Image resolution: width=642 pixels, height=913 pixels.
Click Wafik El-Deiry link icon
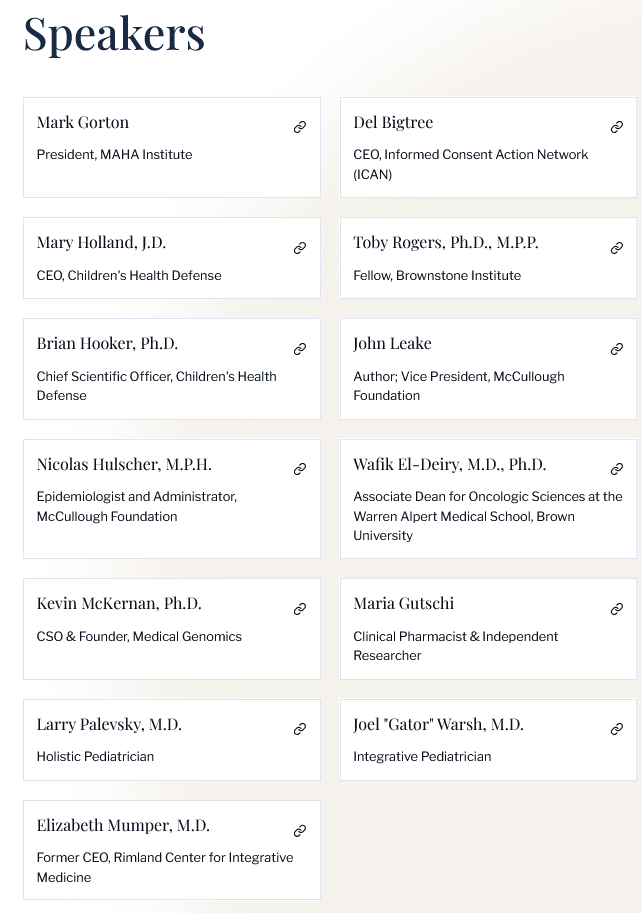[x=616, y=469]
